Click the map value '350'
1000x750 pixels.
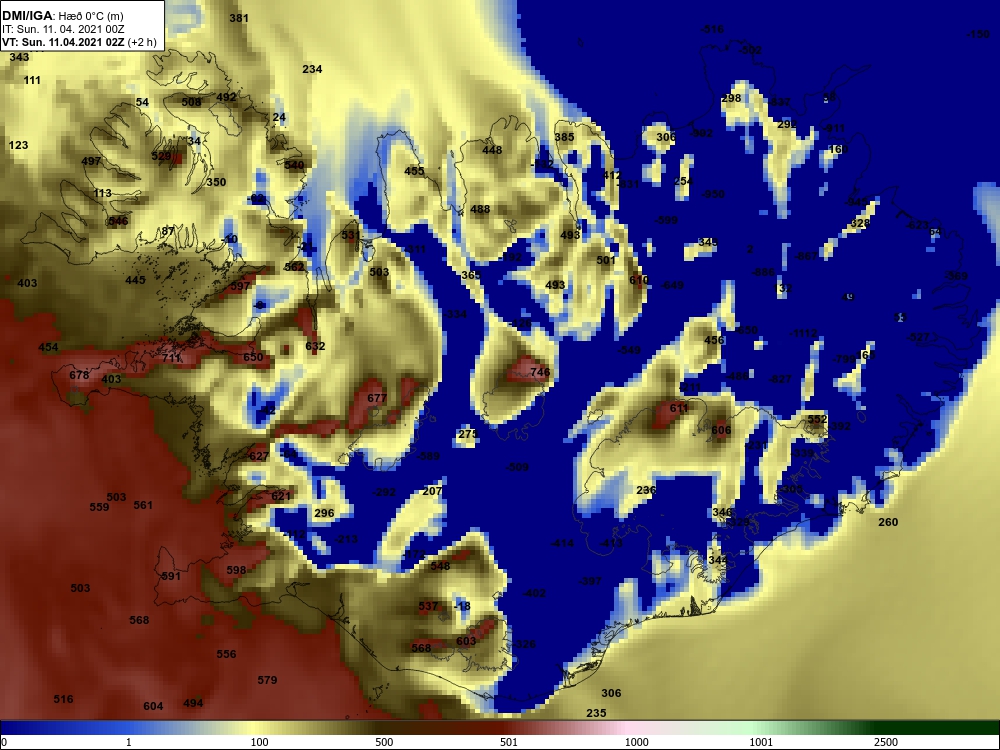(216, 182)
